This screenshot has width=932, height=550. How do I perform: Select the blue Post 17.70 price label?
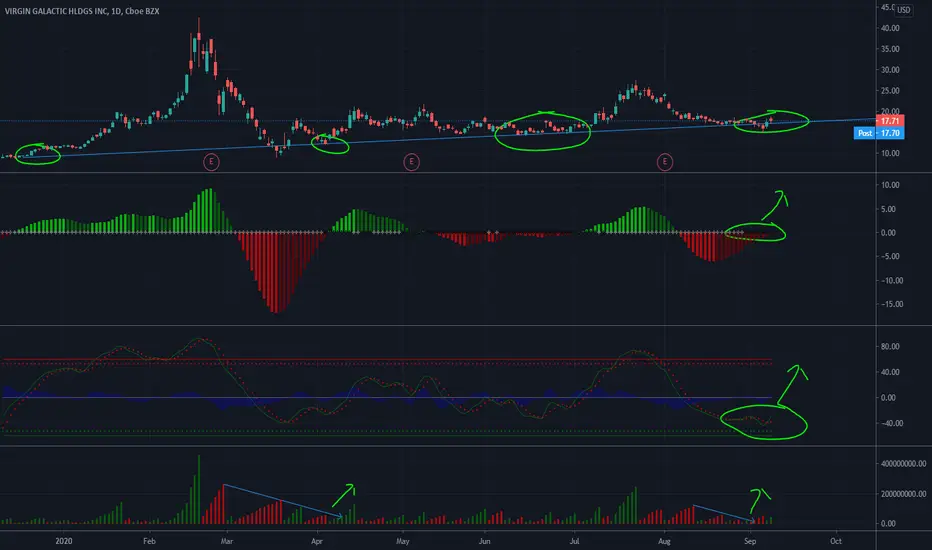click(879, 133)
